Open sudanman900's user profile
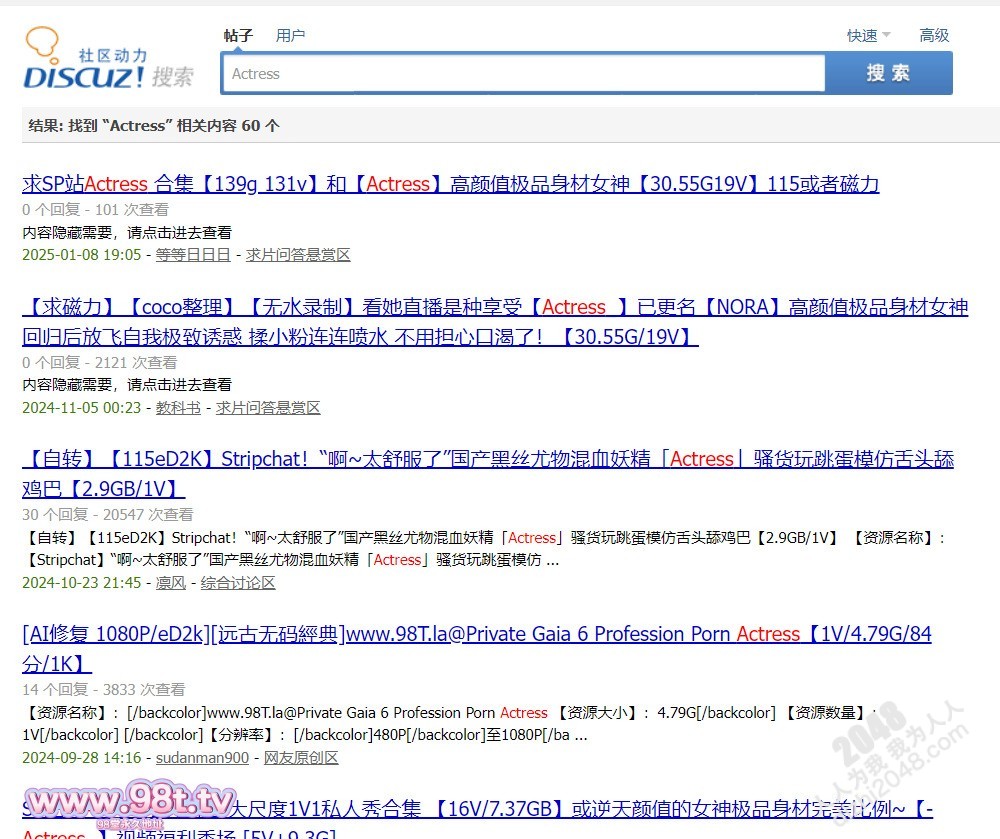This screenshot has height=839, width=1000. coord(202,758)
